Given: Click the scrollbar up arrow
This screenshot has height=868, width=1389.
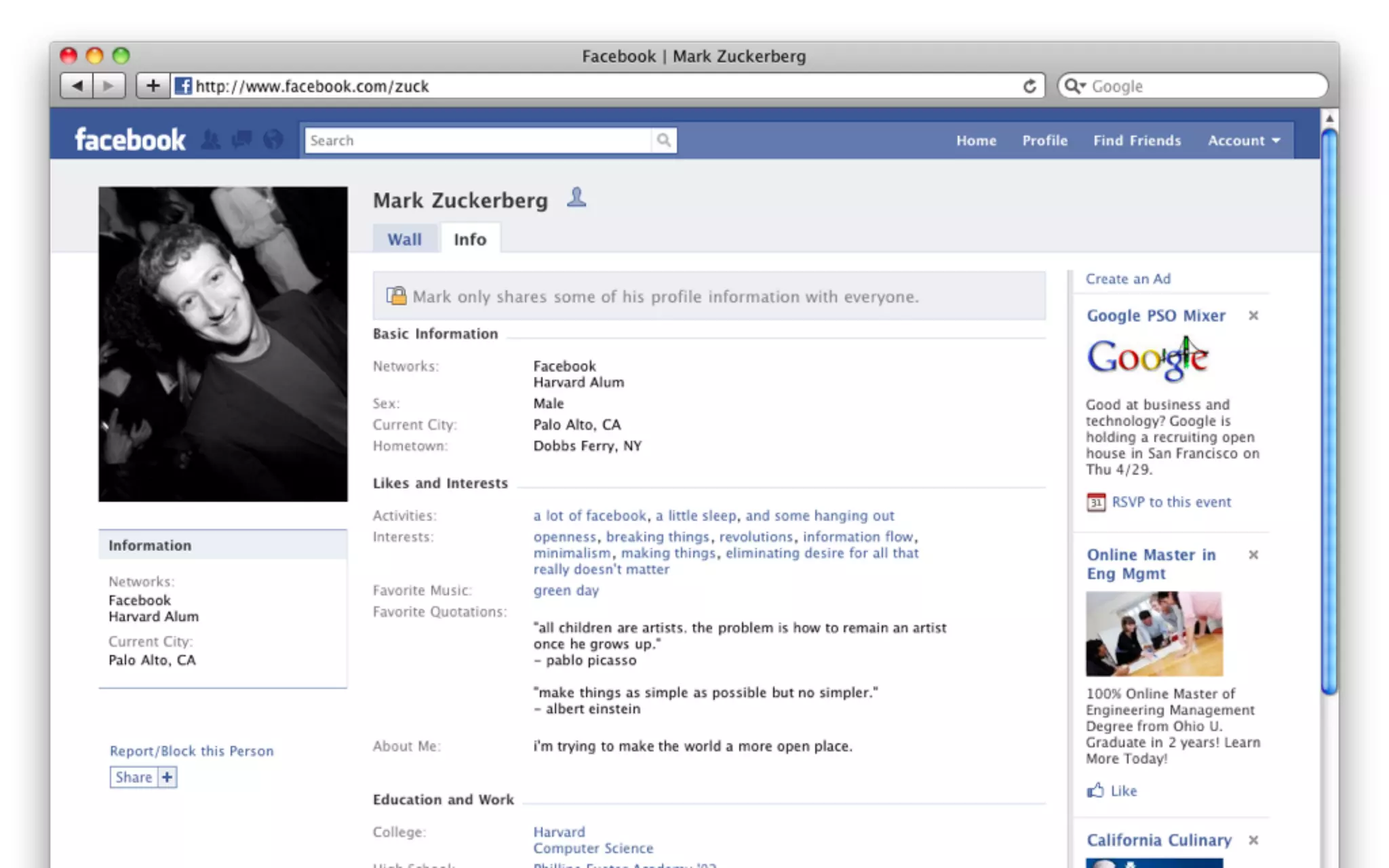Looking at the screenshot, I should point(1329,118).
